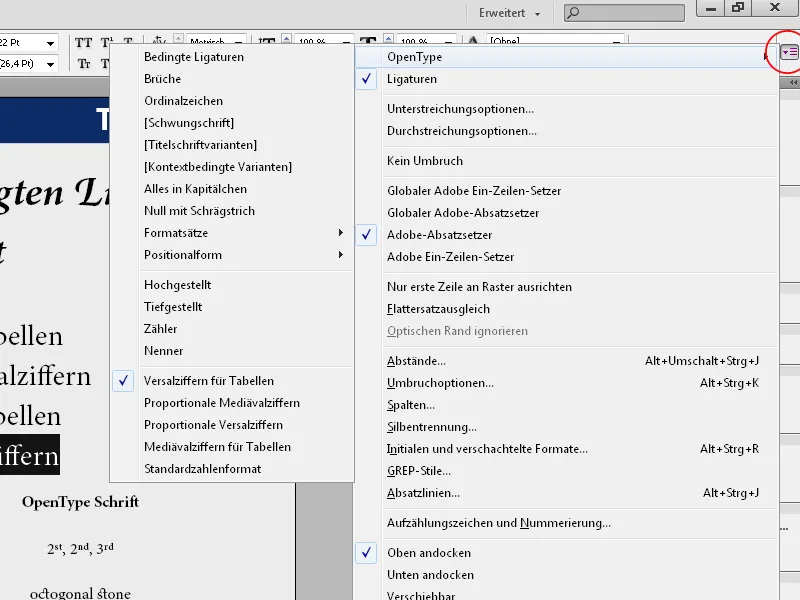
Task: Open Spalten... dialog
Action: [566, 405]
